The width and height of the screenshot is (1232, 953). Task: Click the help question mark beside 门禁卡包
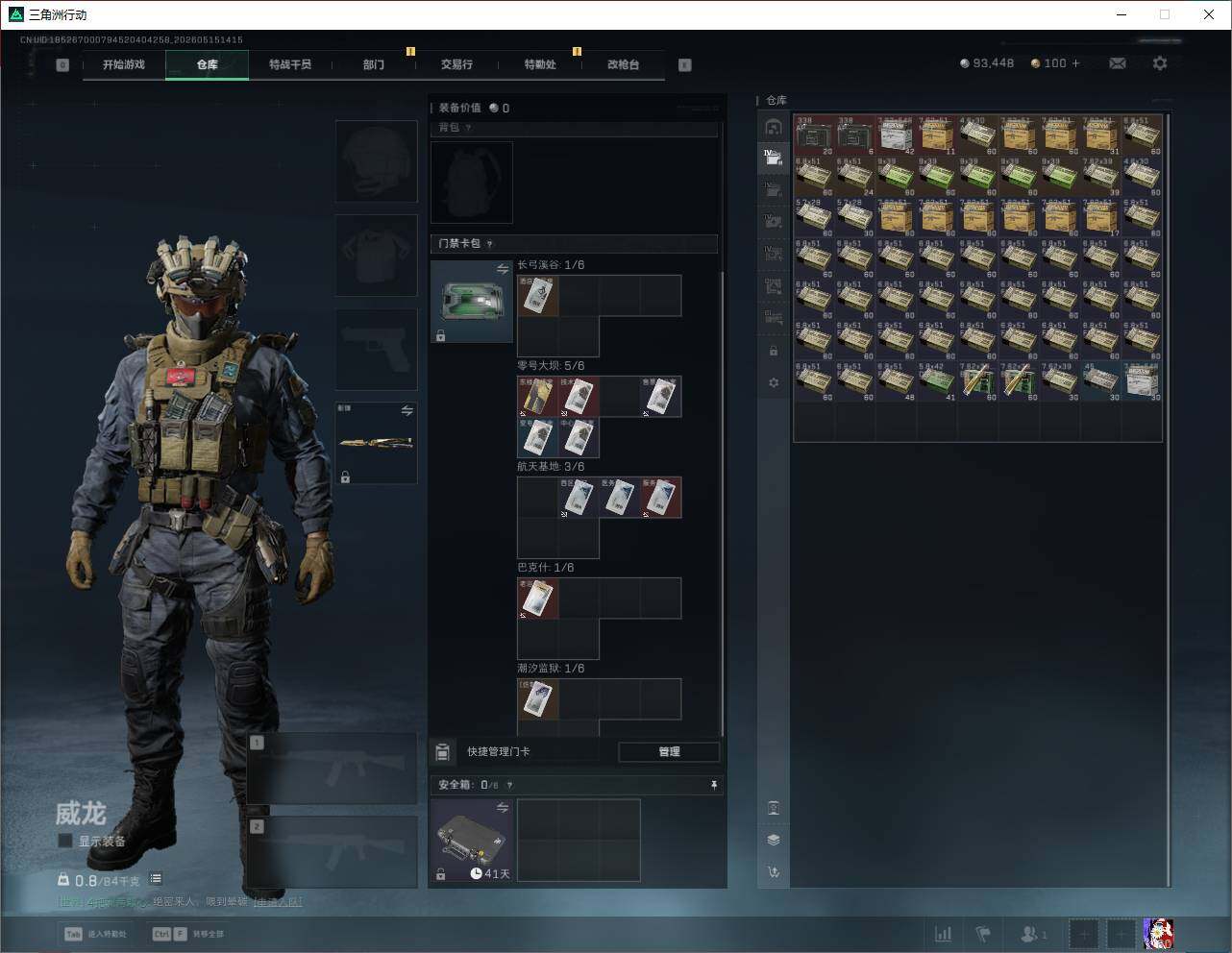tap(490, 244)
